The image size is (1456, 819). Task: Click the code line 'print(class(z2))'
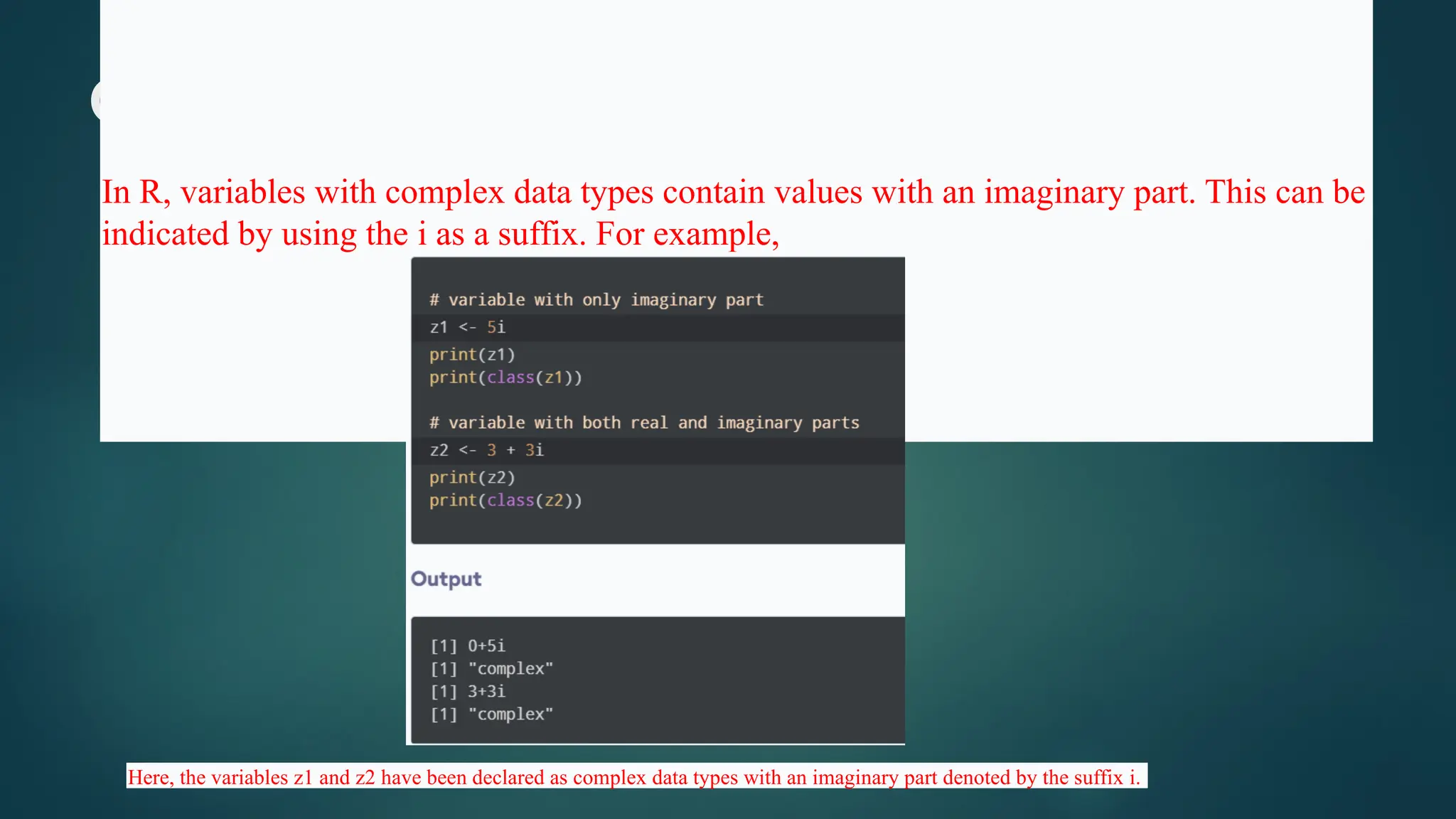point(505,500)
